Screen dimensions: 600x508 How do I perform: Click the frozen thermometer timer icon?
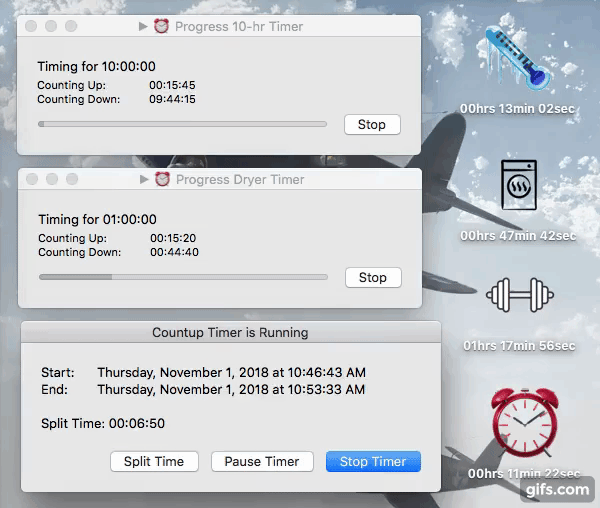[x=517, y=61]
